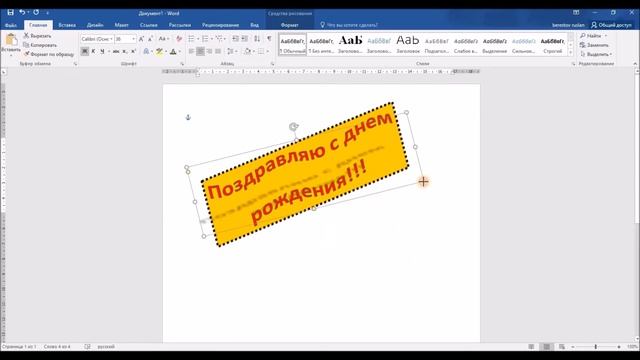
Task: Click Копировать to copy
Action: 40,45
